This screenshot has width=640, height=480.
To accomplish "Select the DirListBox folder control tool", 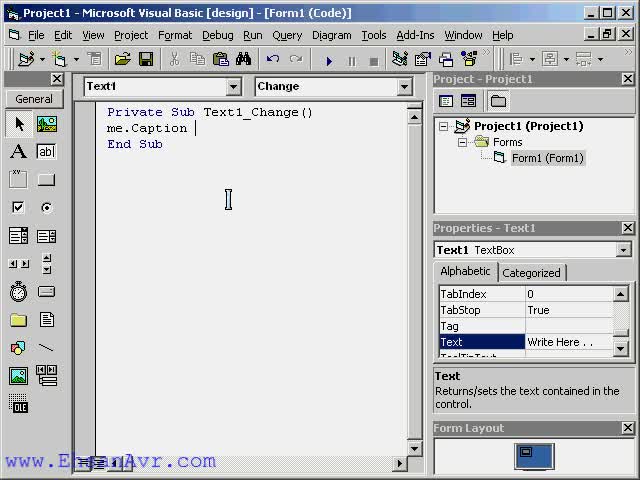I will [19, 320].
